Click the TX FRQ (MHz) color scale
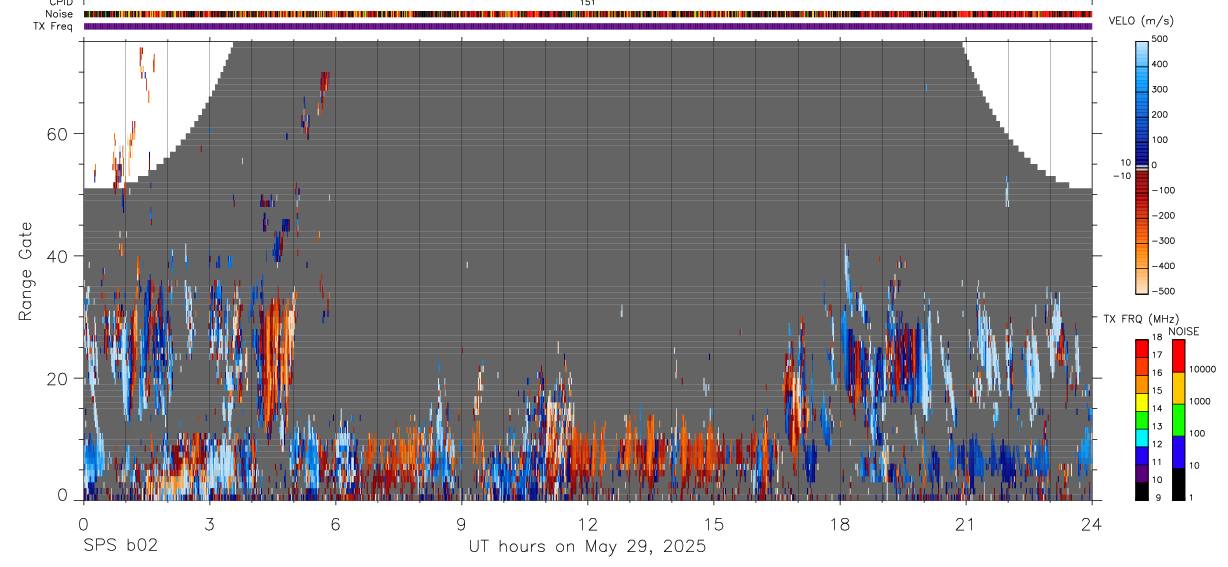This screenshot has width=1228, height=567. tap(1142, 420)
